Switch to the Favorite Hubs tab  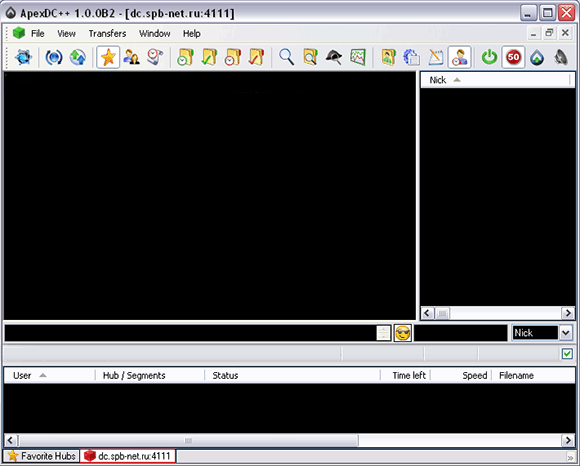[x=41, y=456]
